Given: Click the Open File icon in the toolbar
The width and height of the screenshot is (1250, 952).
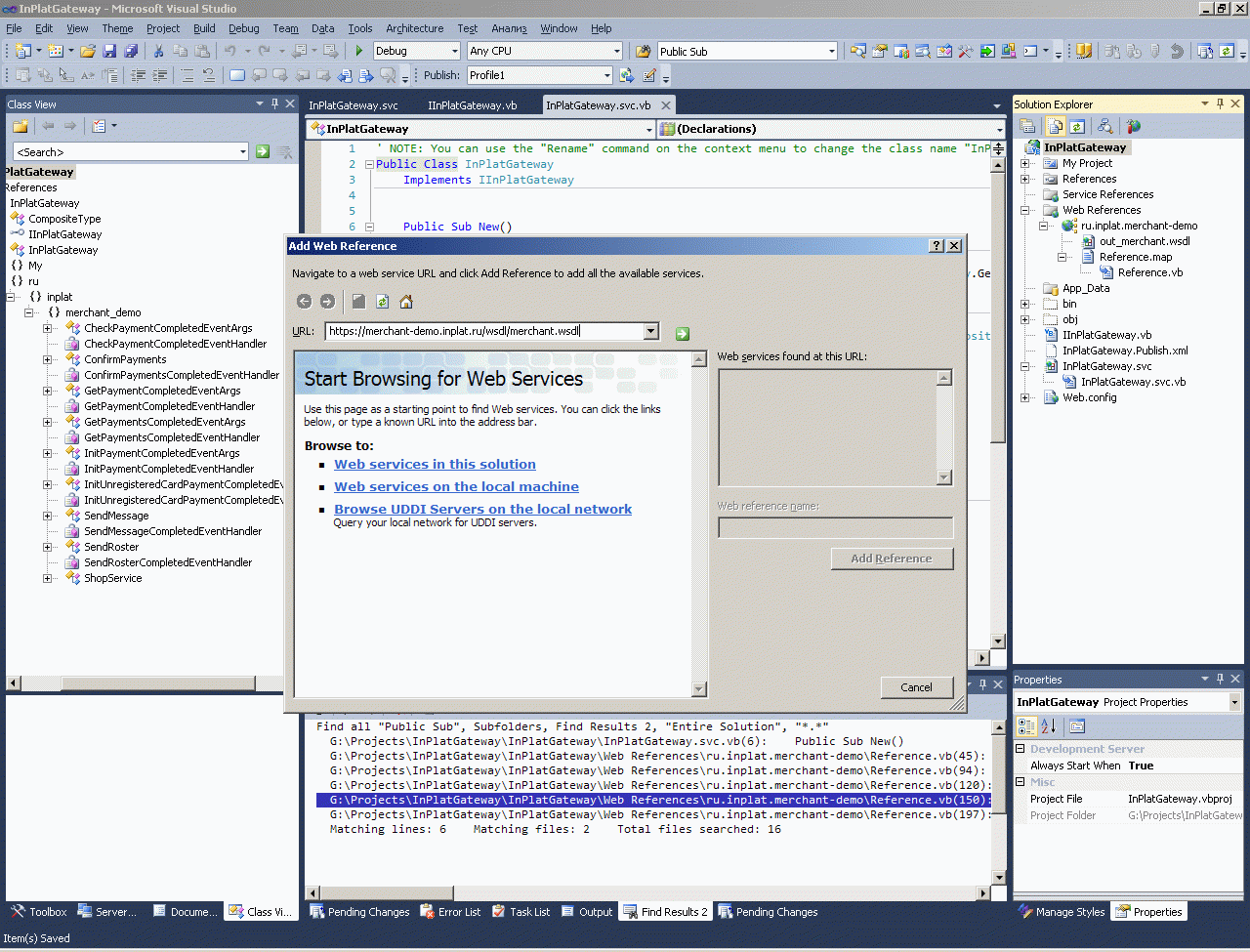Looking at the screenshot, I should (88, 51).
